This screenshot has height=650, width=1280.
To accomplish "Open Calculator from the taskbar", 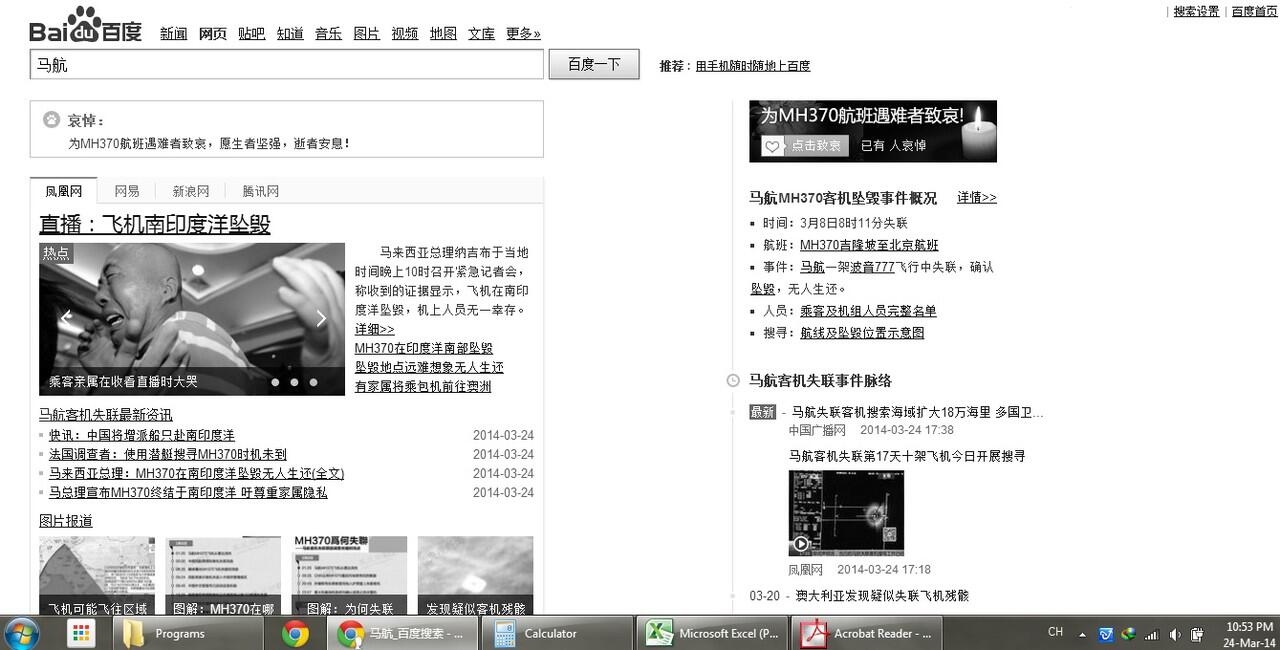I will point(557,633).
